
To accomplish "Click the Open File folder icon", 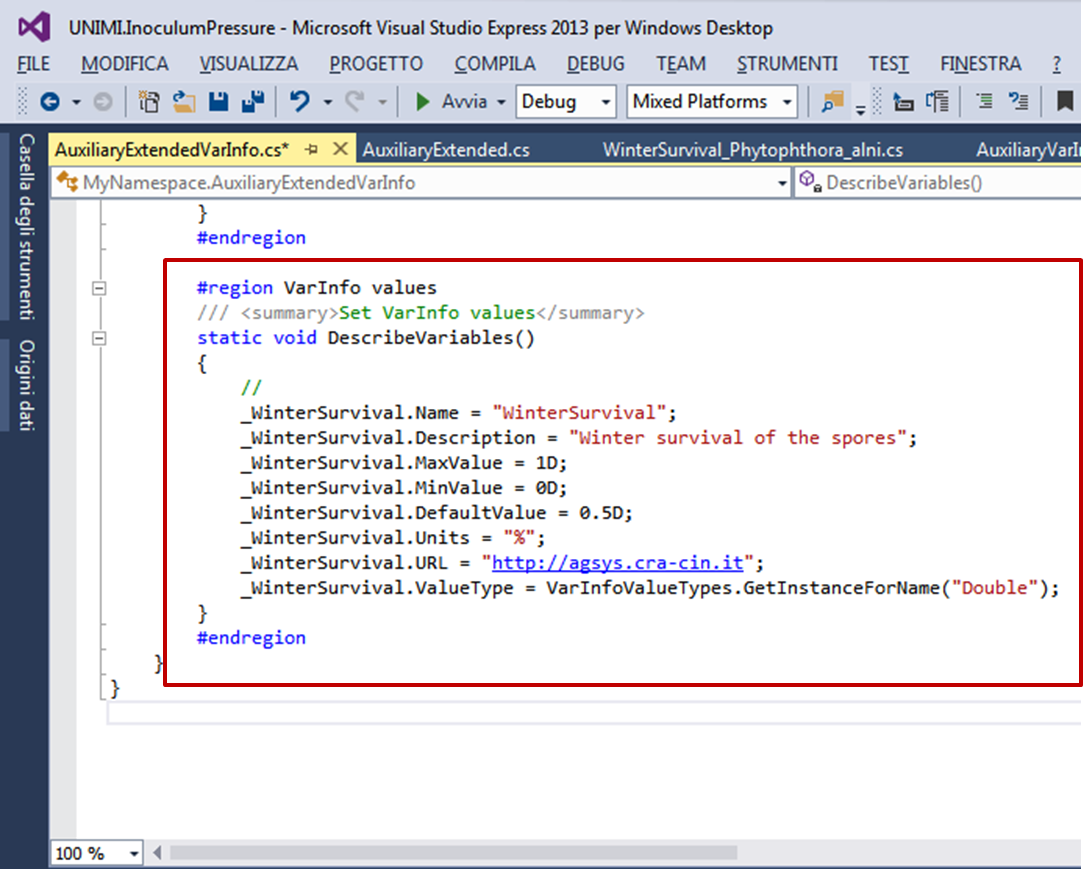I will pyautogui.click(x=184, y=102).
